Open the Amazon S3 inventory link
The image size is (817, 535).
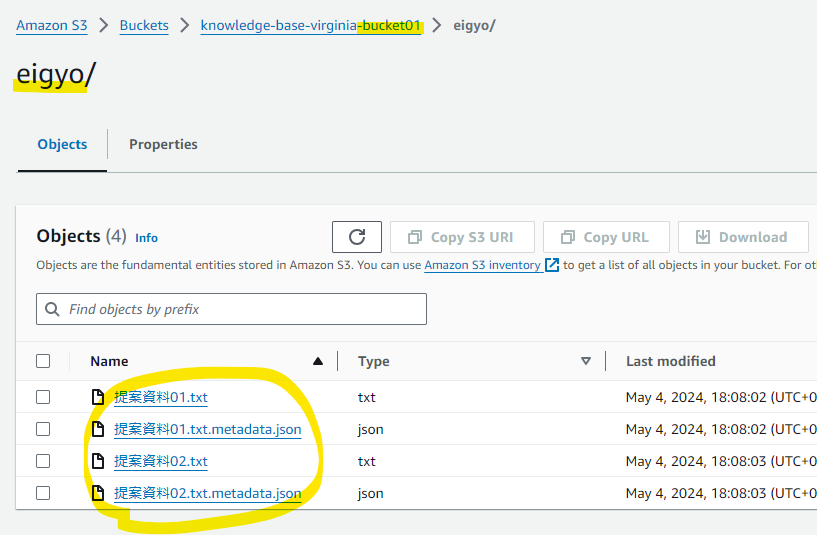[482, 265]
